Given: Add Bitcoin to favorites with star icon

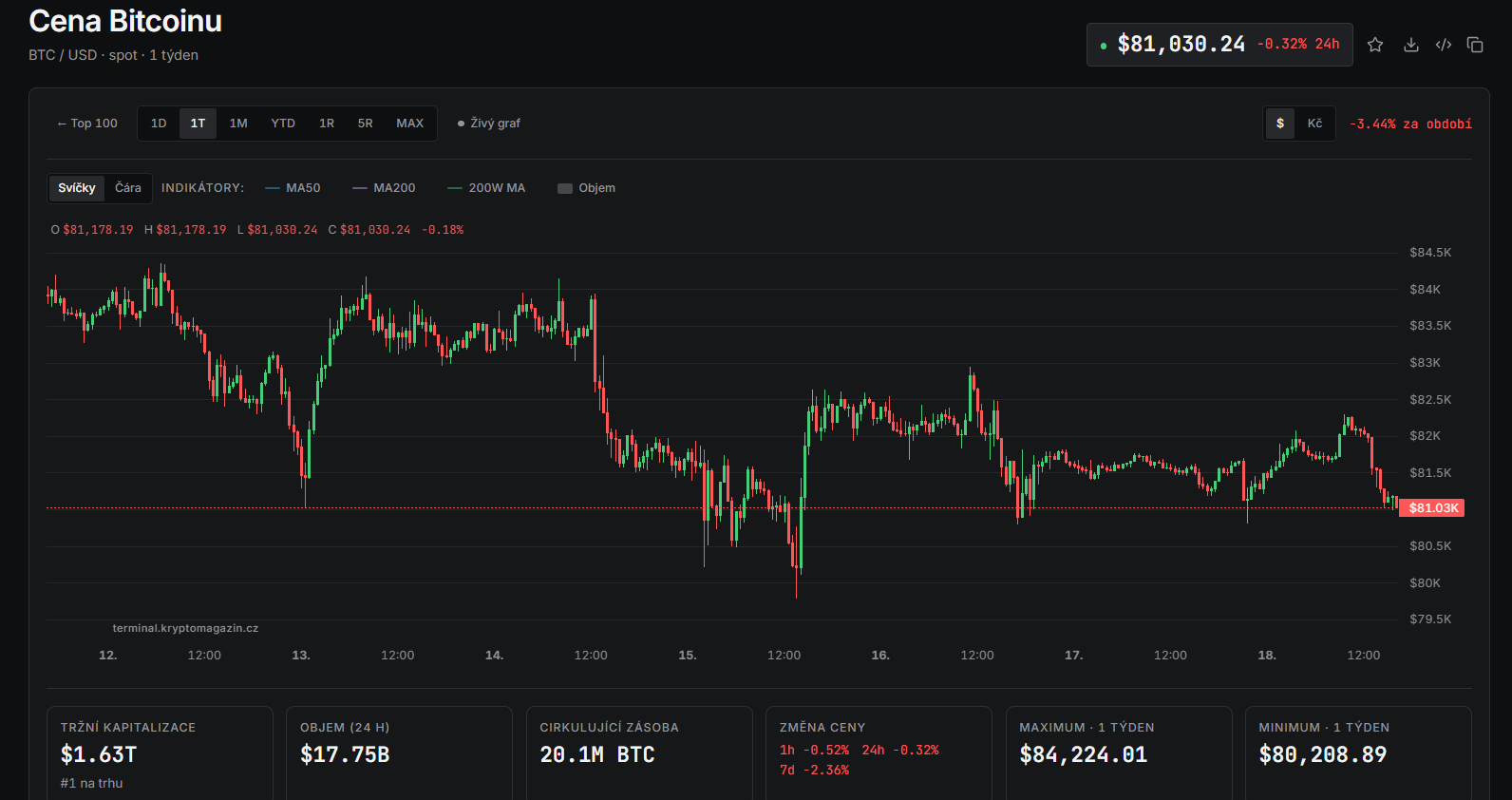Looking at the screenshot, I should [1375, 45].
